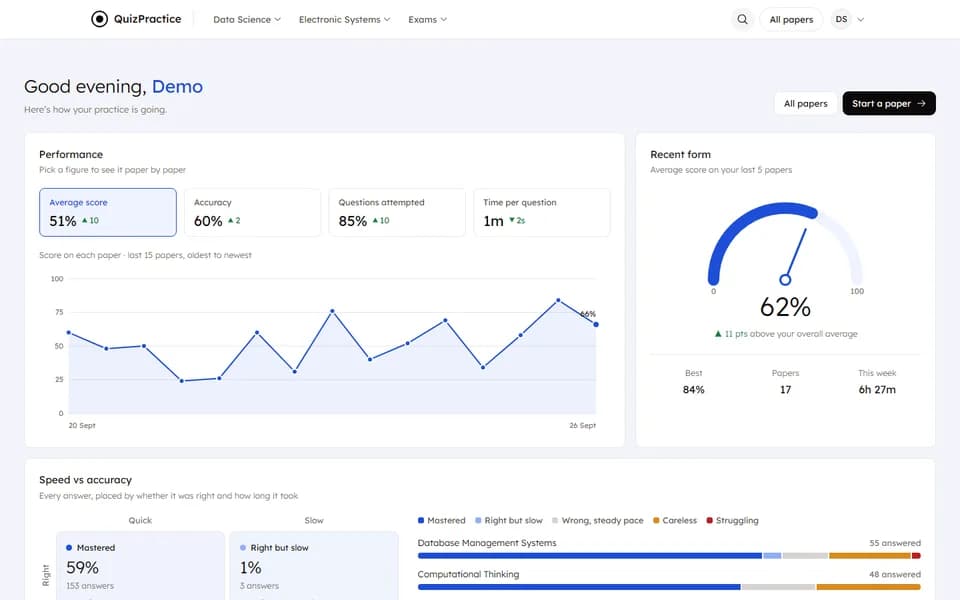This screenshot has width=960, height=600.
Task: Click the Papers count 17
Action: [786, 389]
